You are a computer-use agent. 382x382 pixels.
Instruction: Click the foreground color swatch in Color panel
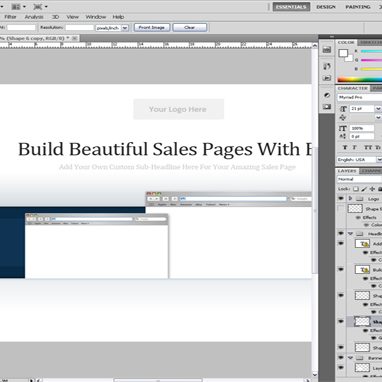(x=343, y=53)
